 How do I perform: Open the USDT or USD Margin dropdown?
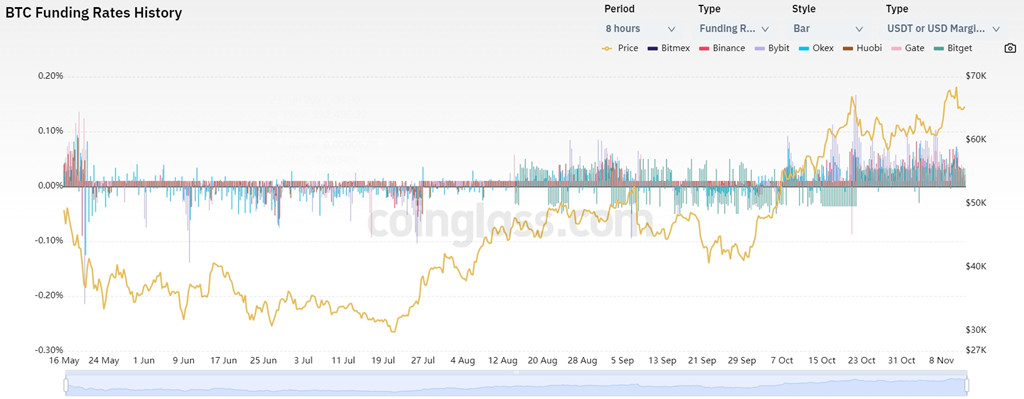click(x=944, y=29)
